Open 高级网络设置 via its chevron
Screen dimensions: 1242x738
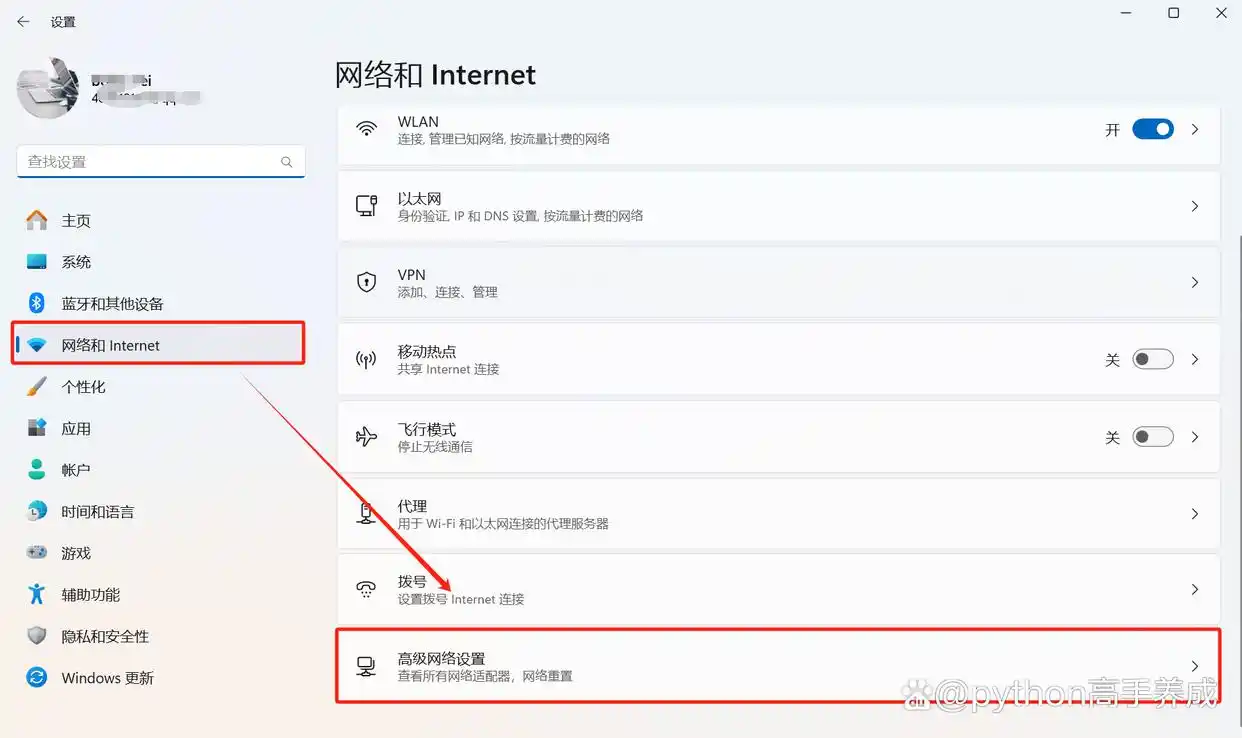pos(1195,666)
